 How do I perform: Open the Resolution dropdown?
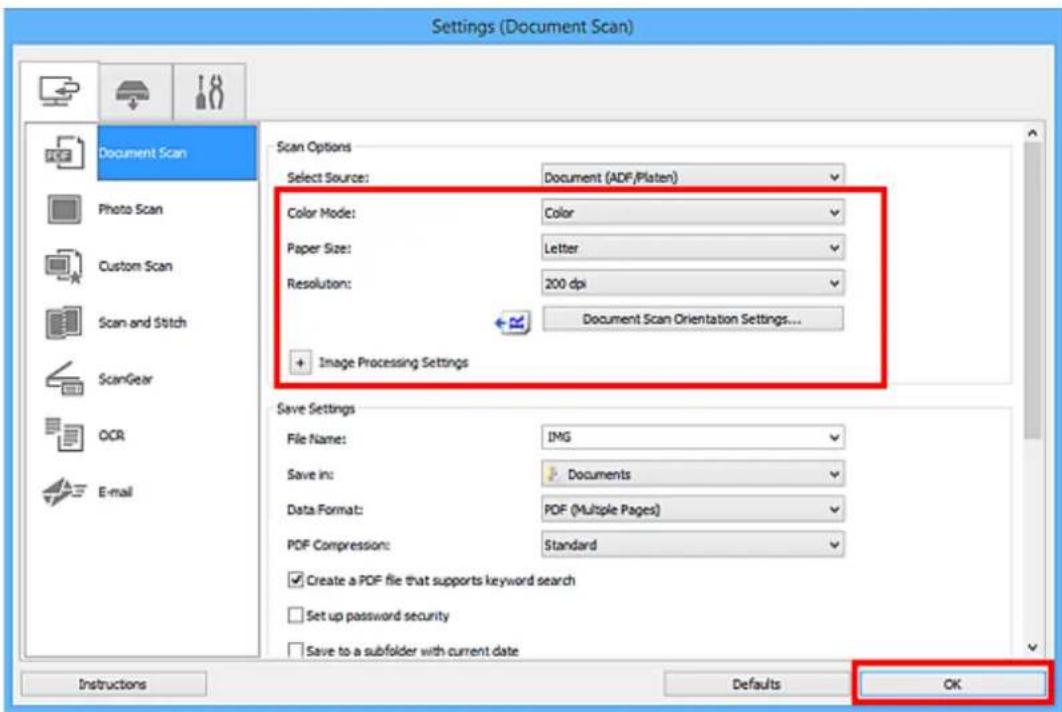692,283
